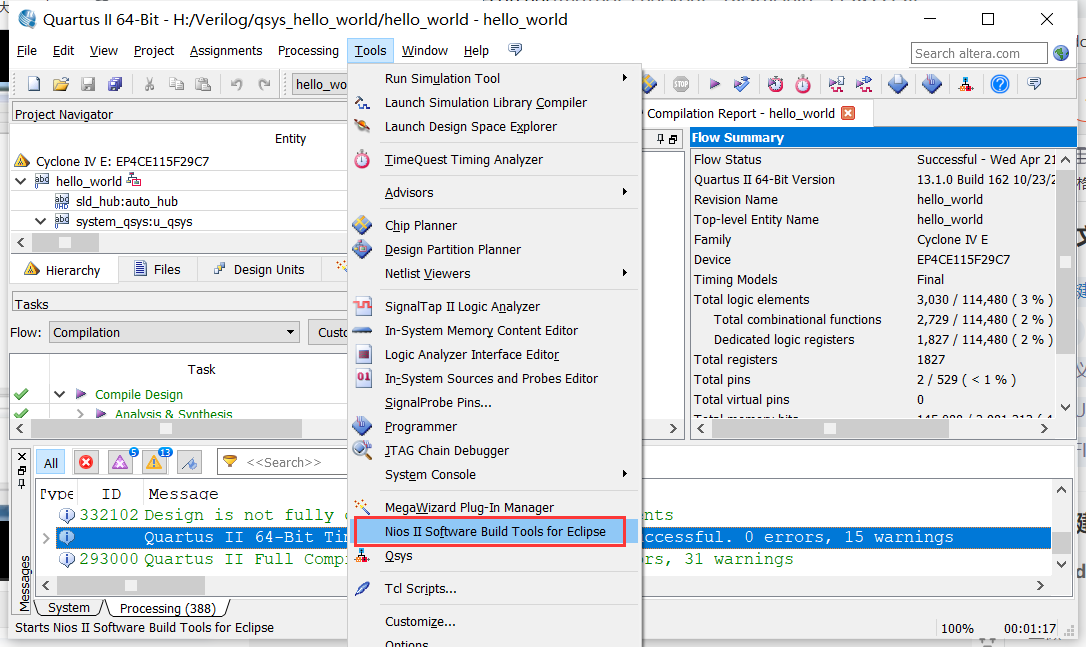Click the Stop Processing toolbar icon
This screenshot has height=647, width=1086.
coord(681,84)
